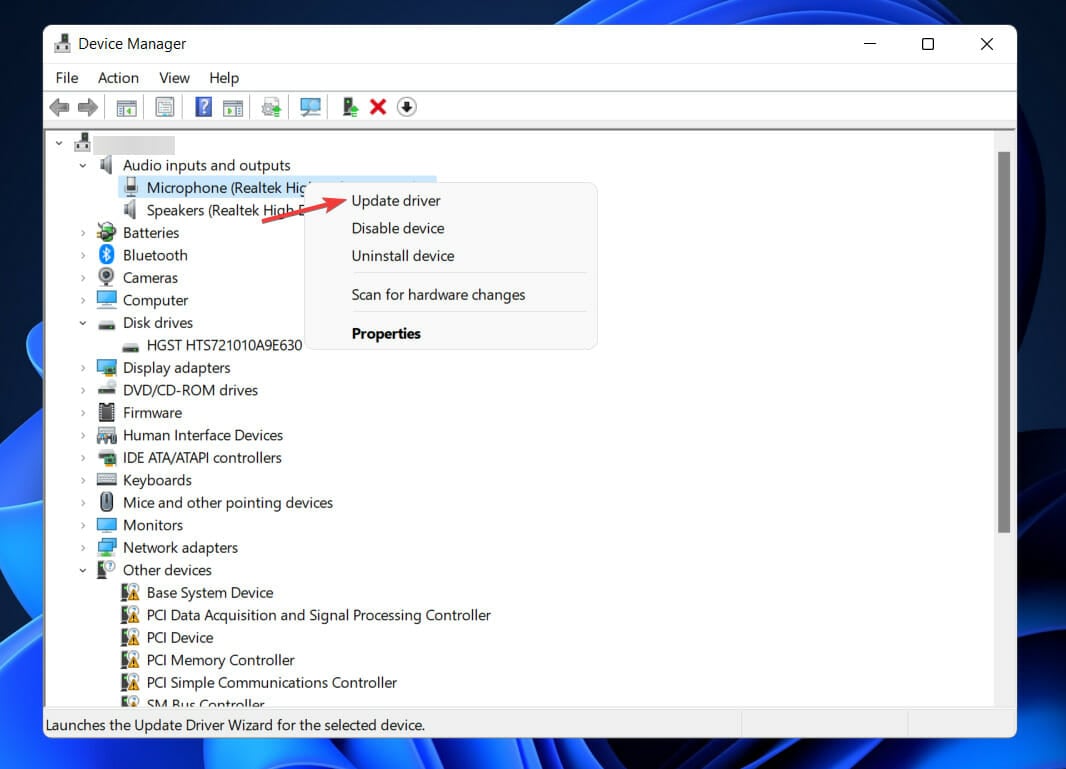Viewport: 1066px width, 769px height.
Task: Open the blue Help toolbar icon
Action: click(x=203, y=107)
